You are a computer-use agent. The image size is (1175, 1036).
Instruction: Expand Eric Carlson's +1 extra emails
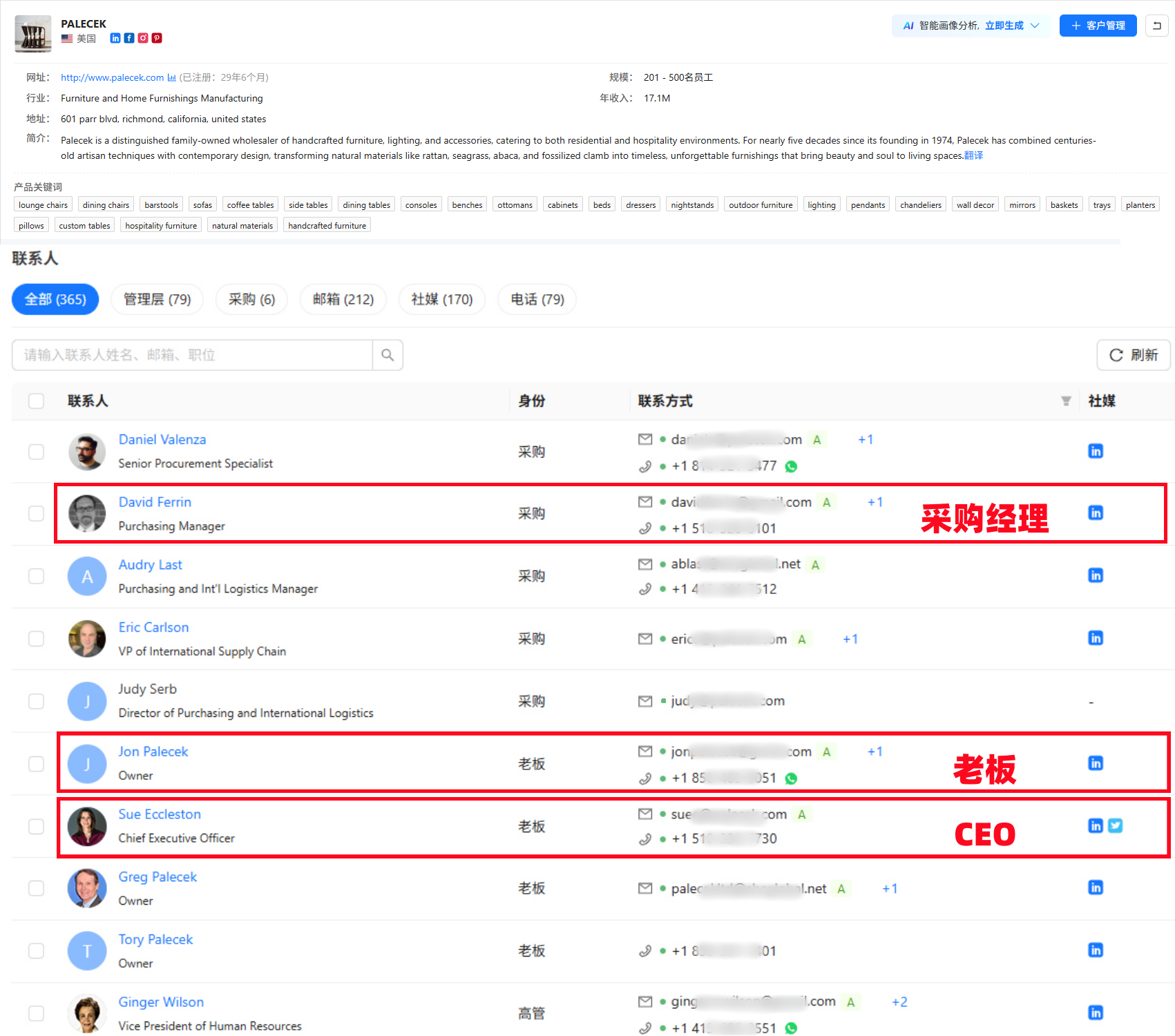pyautogui.click(x=850, y=640)
